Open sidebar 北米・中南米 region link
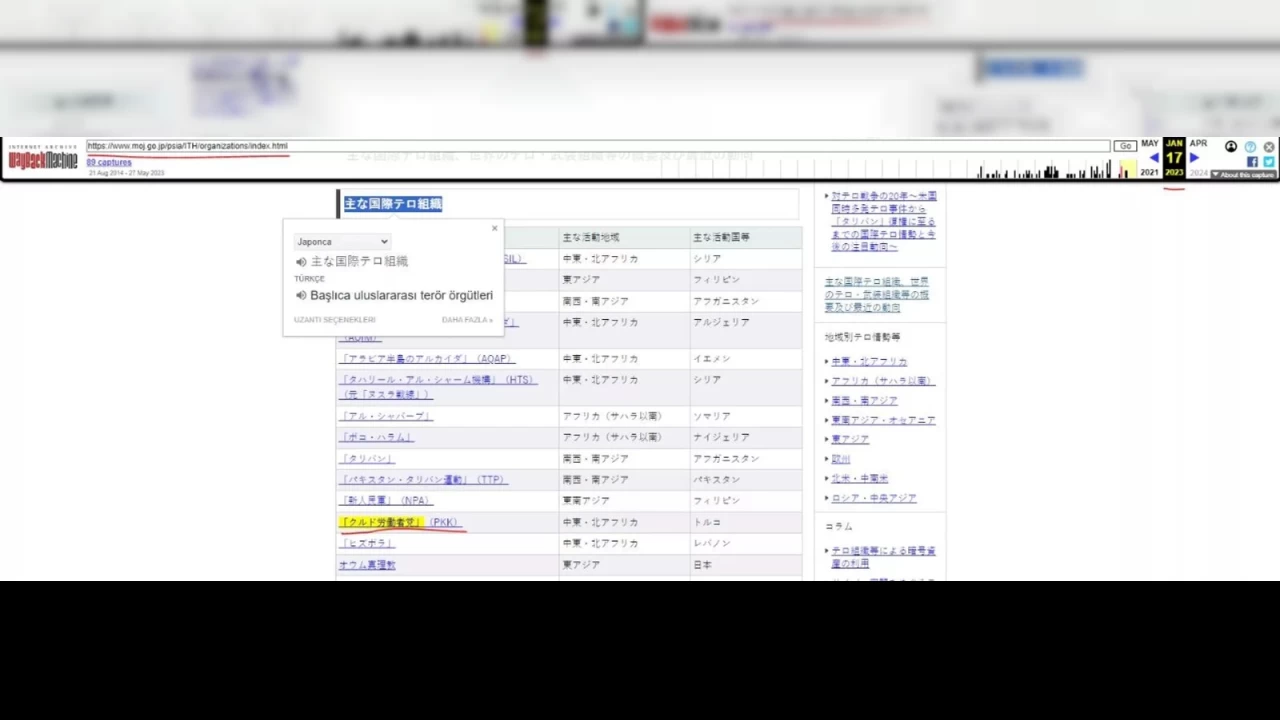Screen dimensions: 1280x720 coord(860,478)
